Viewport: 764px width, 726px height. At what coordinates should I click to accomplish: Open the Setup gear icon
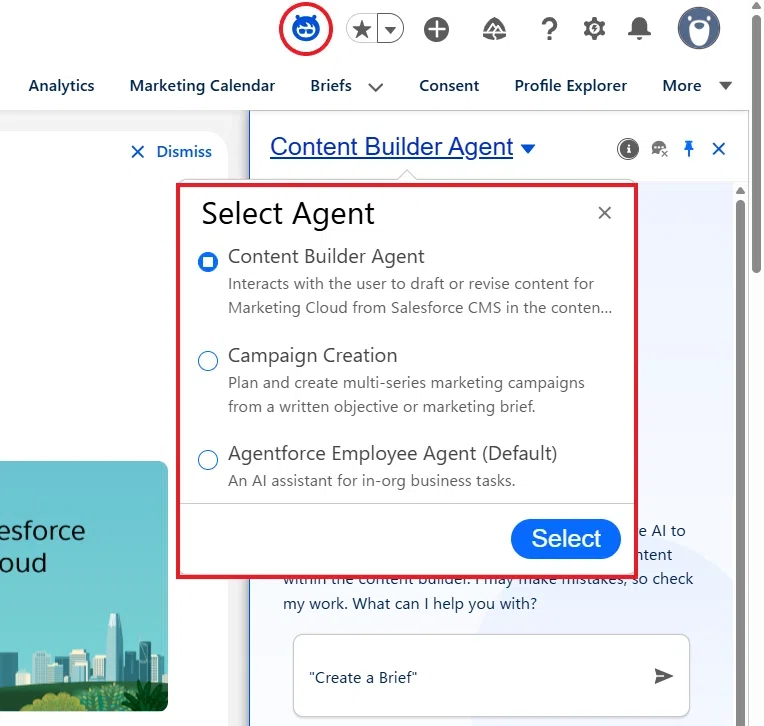click(594, 29)
